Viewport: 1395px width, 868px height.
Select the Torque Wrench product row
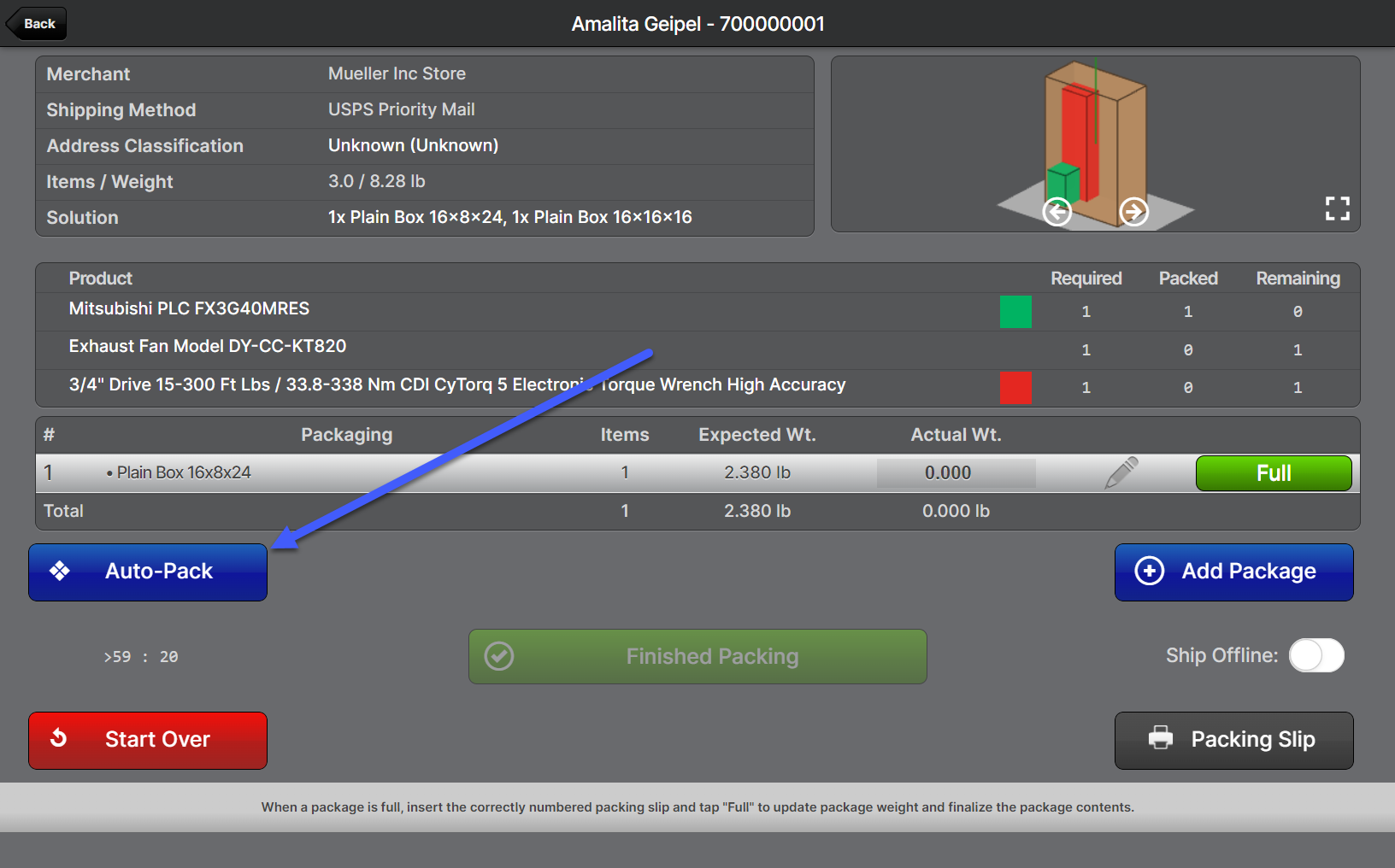457,385
